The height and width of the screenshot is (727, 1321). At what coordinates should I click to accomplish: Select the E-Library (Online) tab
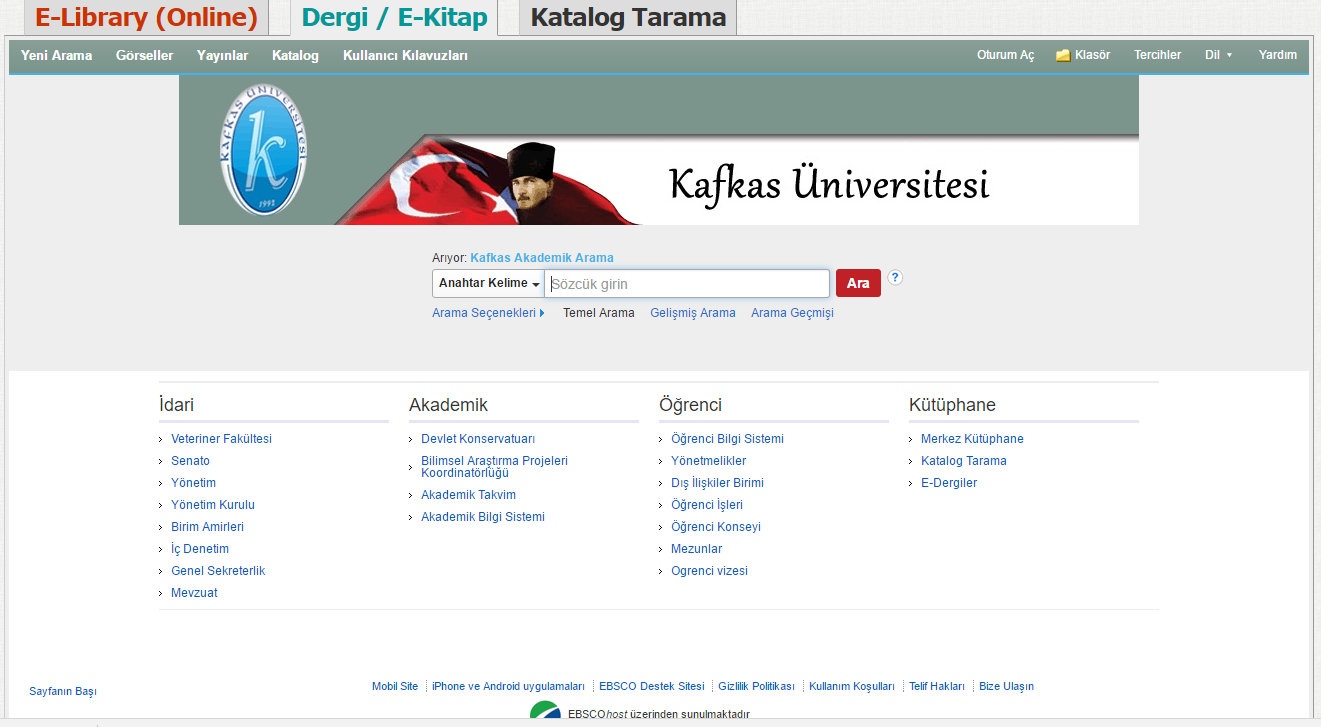pos(146,18)
